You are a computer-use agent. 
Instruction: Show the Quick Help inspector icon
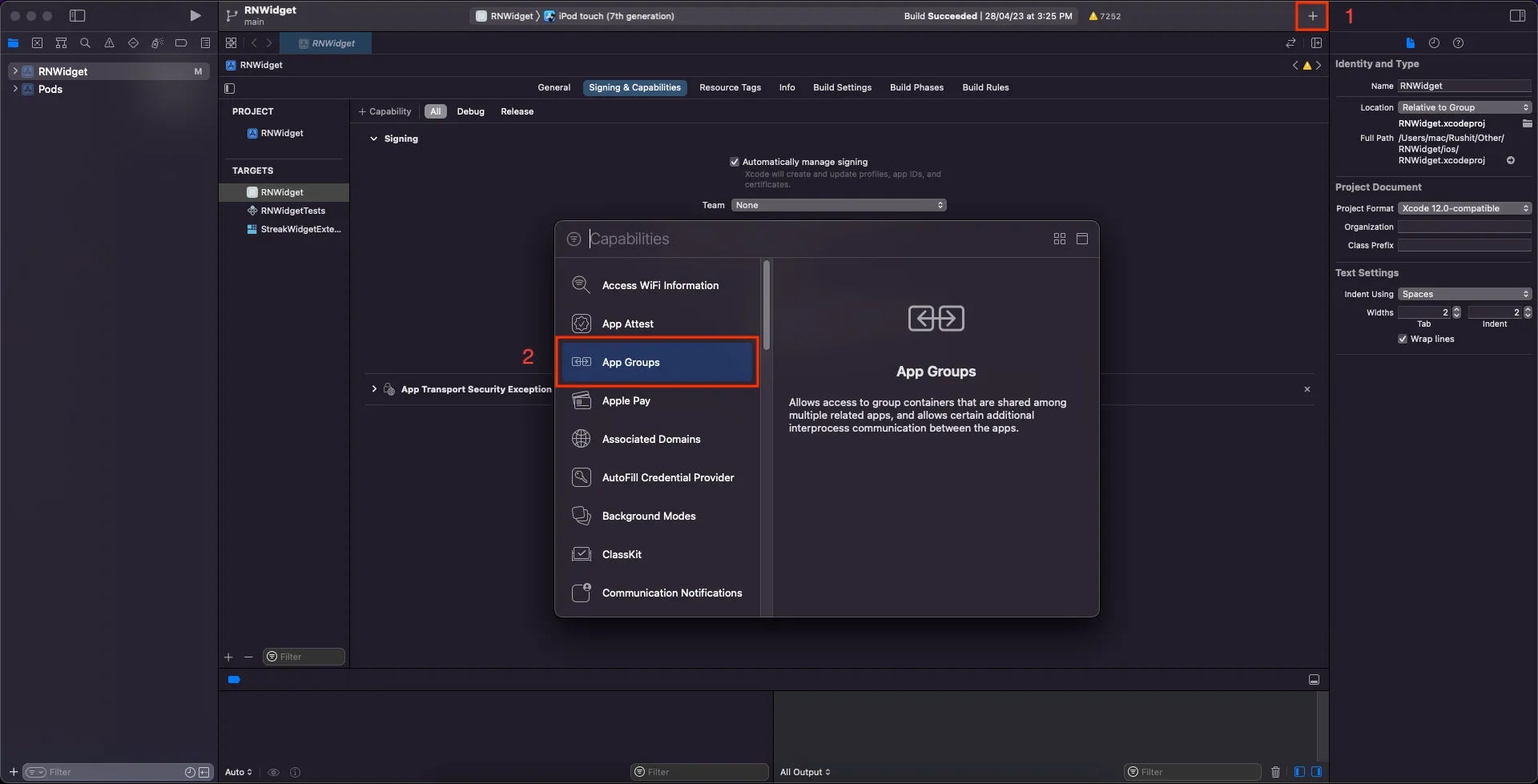(1458, 43)
